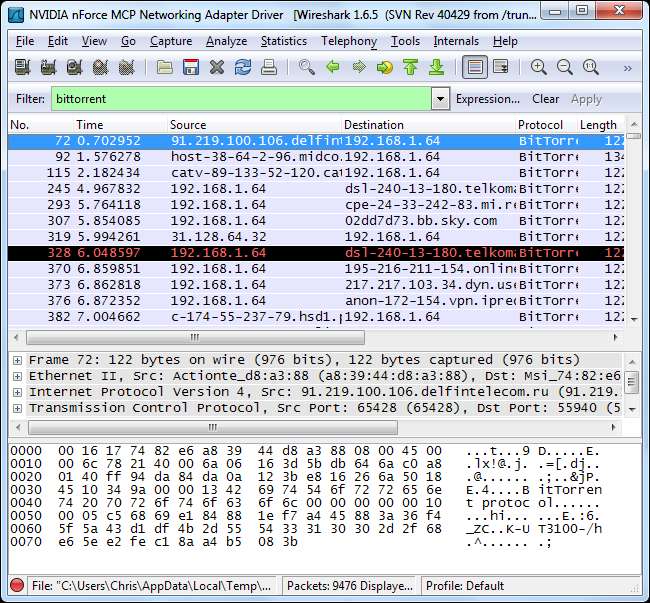Click packet list vertical scrollbar down arrow

634,319
